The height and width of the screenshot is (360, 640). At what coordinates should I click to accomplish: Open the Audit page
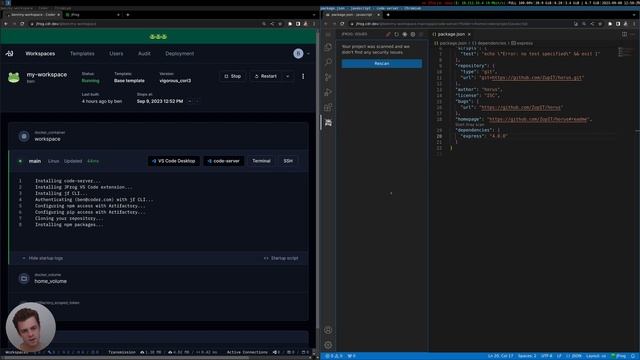click(x=144, y=53)
